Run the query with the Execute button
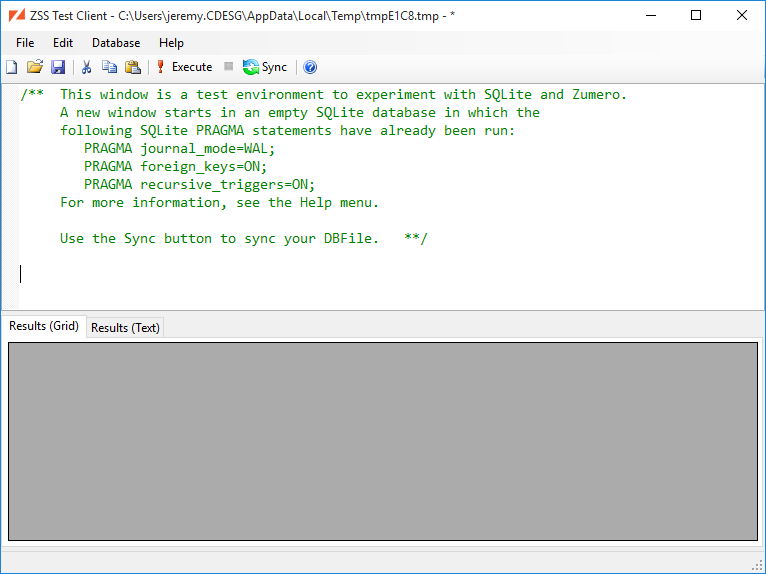 (184, 67)
